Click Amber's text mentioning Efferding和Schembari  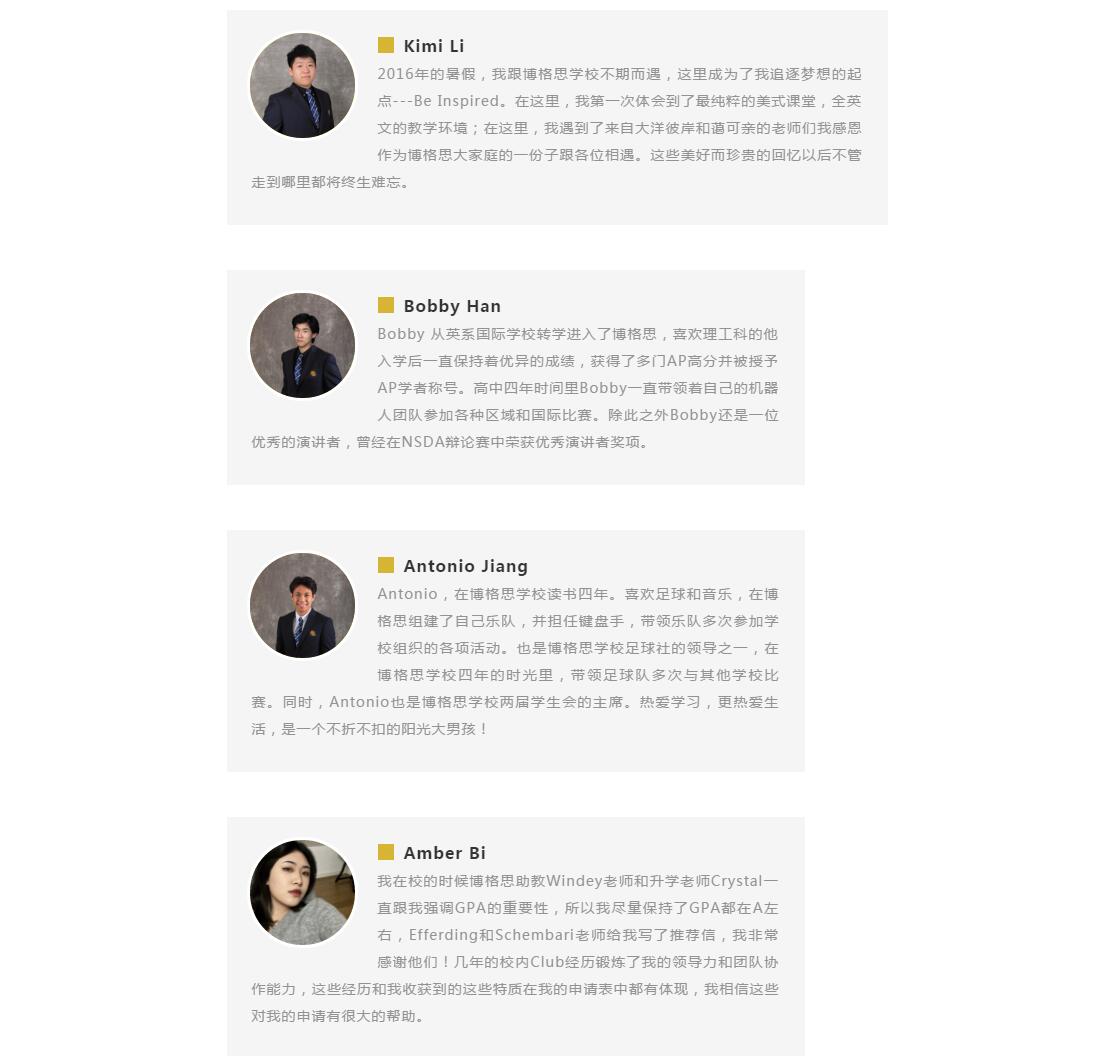(x=577, y=935)
